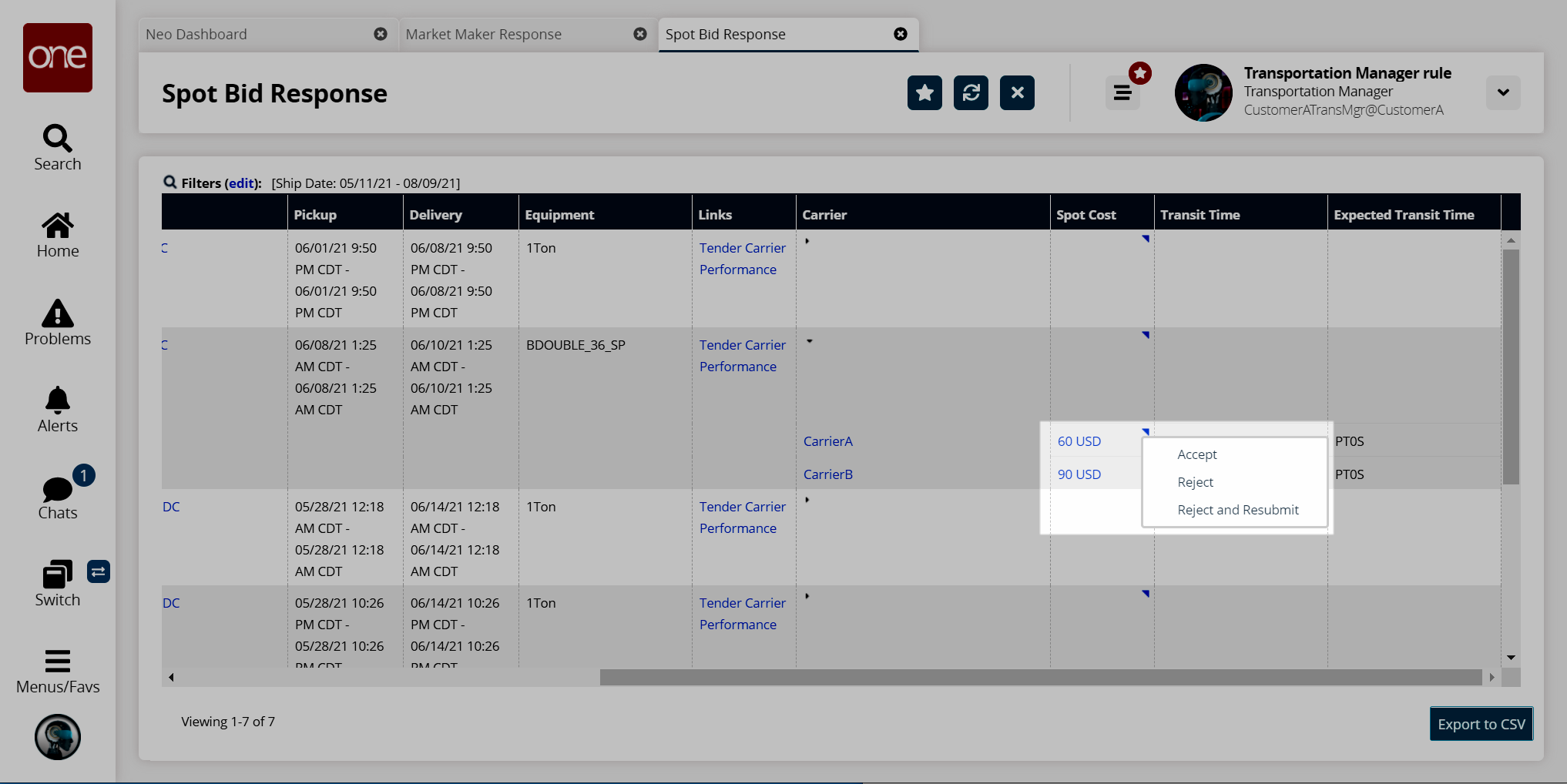Click the ONE logo icon
The width and height of the screenshot is (1567, 784).
coord(58,58)
